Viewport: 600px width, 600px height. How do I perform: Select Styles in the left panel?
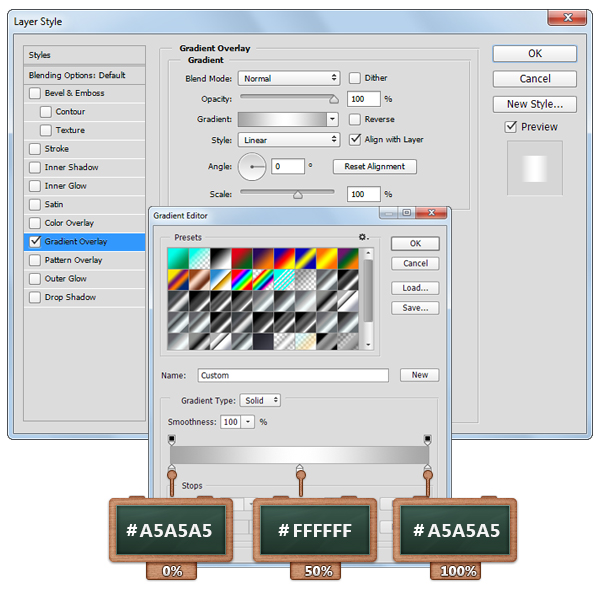(84, 55)
